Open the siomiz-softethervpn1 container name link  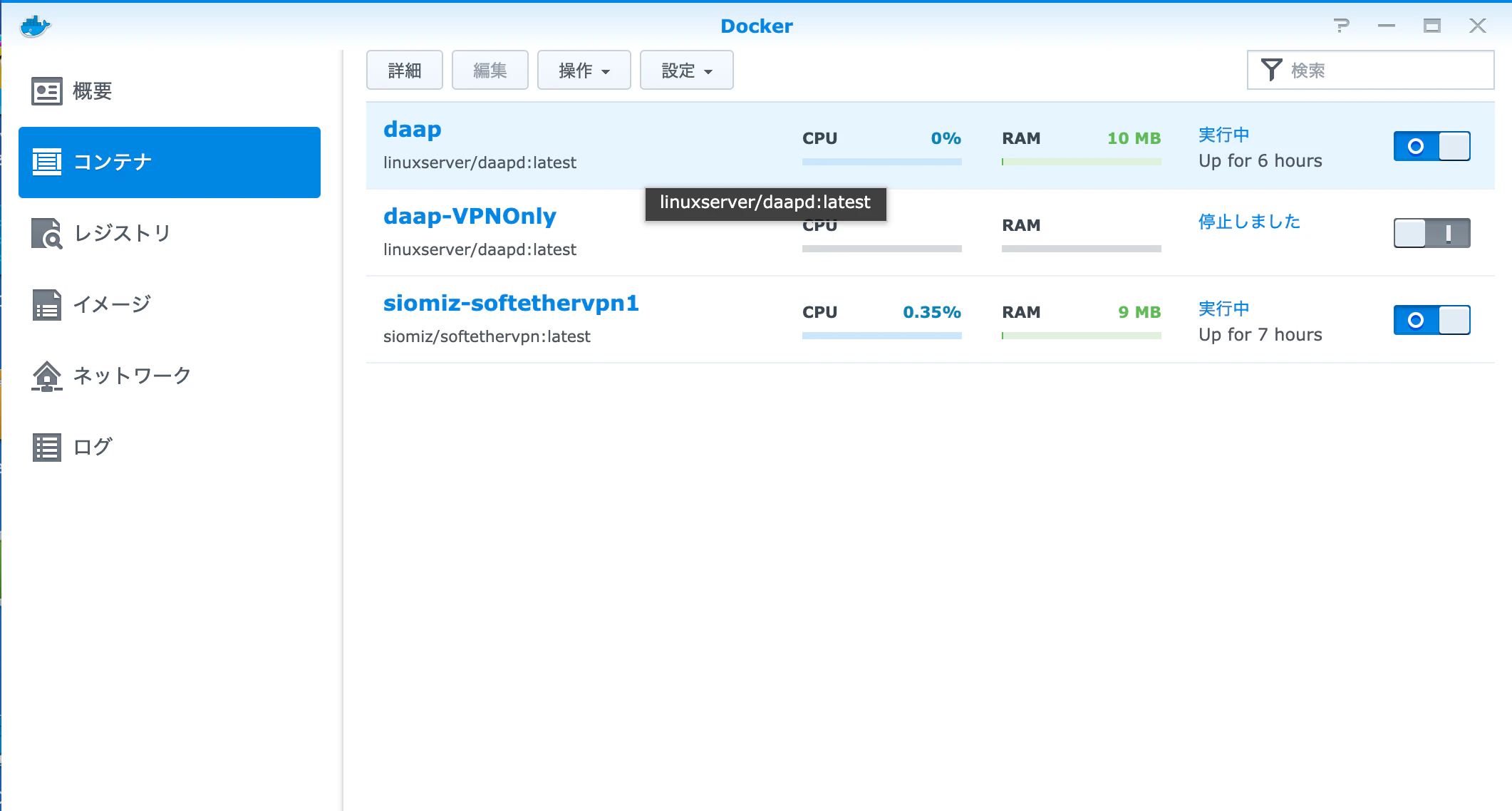(x=511, y=304)
